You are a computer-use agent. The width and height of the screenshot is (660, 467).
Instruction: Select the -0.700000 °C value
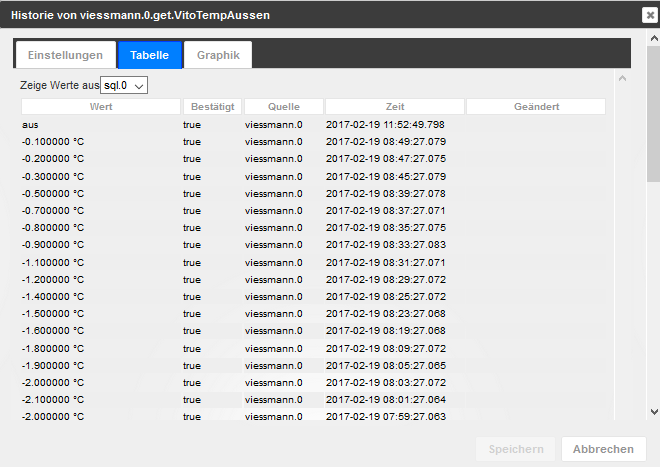(x=53, y=211)
